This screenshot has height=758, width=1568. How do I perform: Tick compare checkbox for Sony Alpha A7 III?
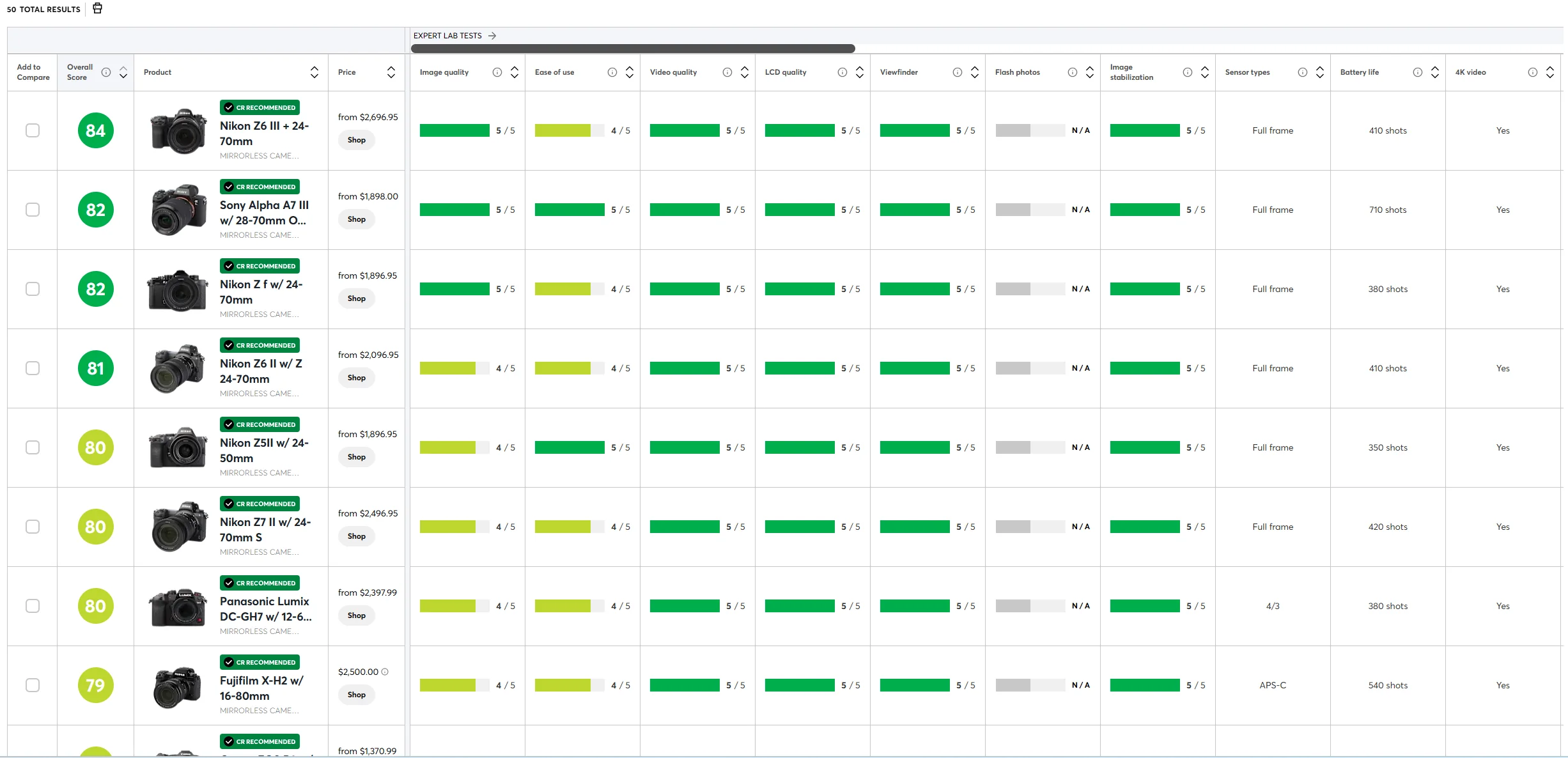(33, 210)
